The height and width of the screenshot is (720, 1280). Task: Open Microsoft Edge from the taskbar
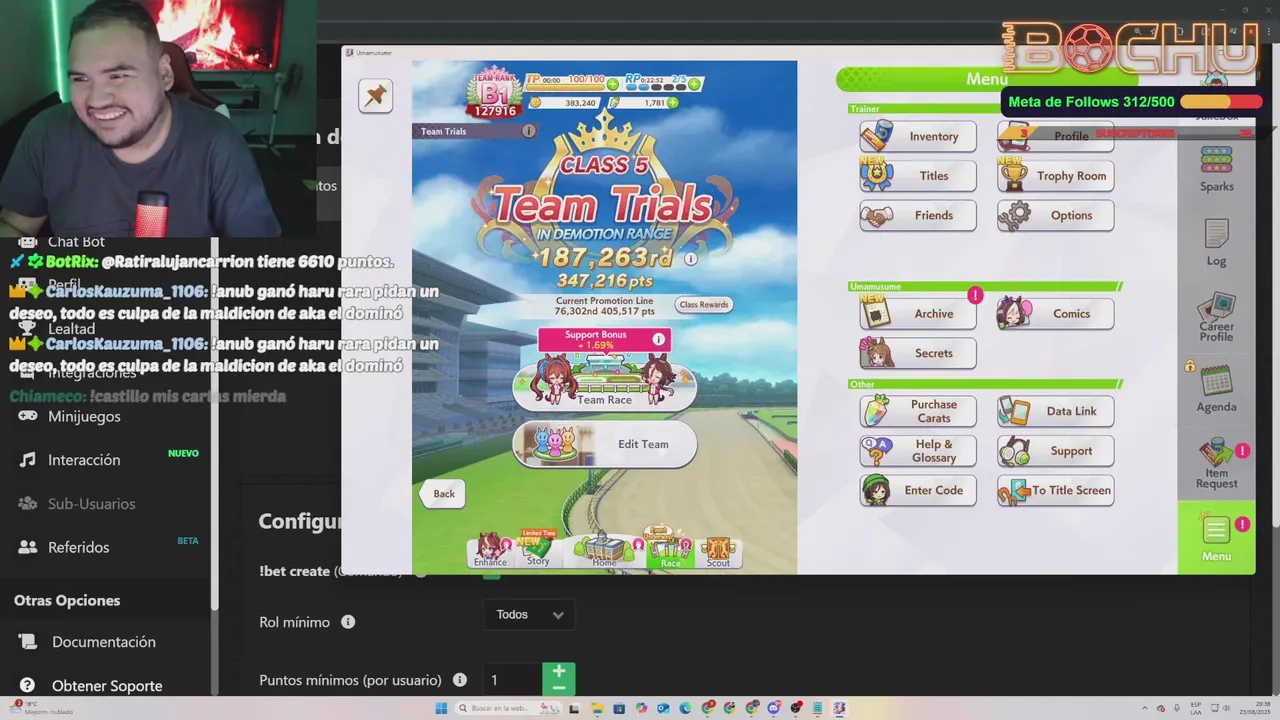pyautogui.click(x=685, y=708)
